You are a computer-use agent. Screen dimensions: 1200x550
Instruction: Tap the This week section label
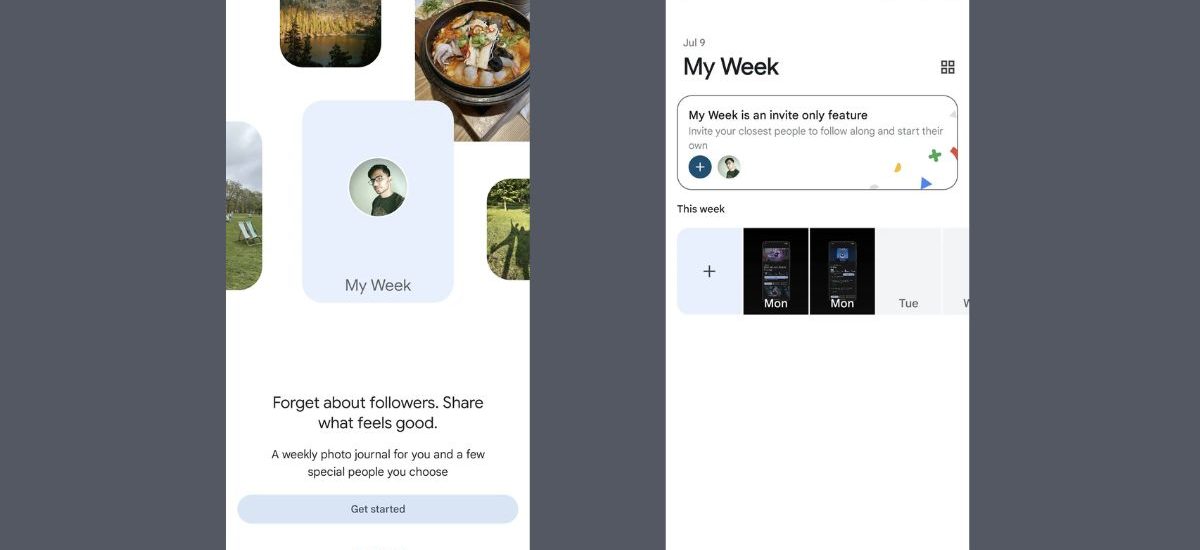click(x=701, y=209)
